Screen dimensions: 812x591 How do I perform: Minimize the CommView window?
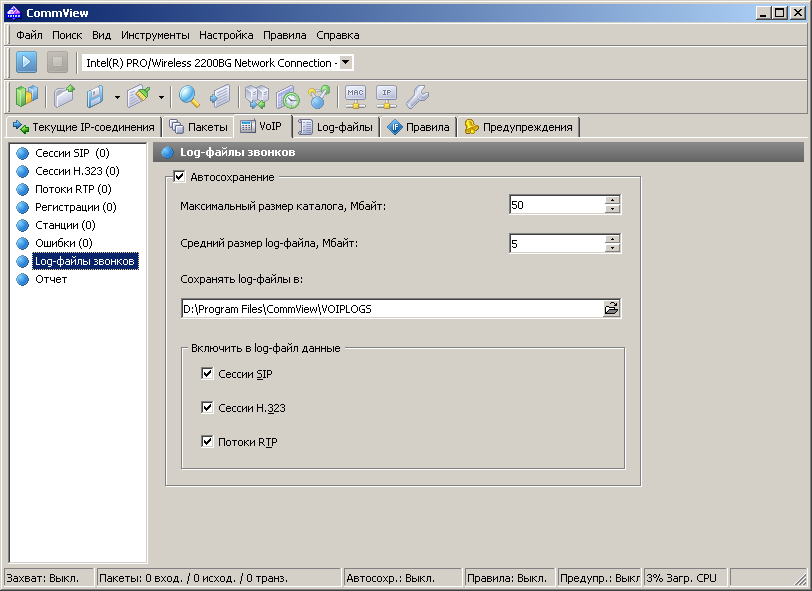[x=764, y=13]
